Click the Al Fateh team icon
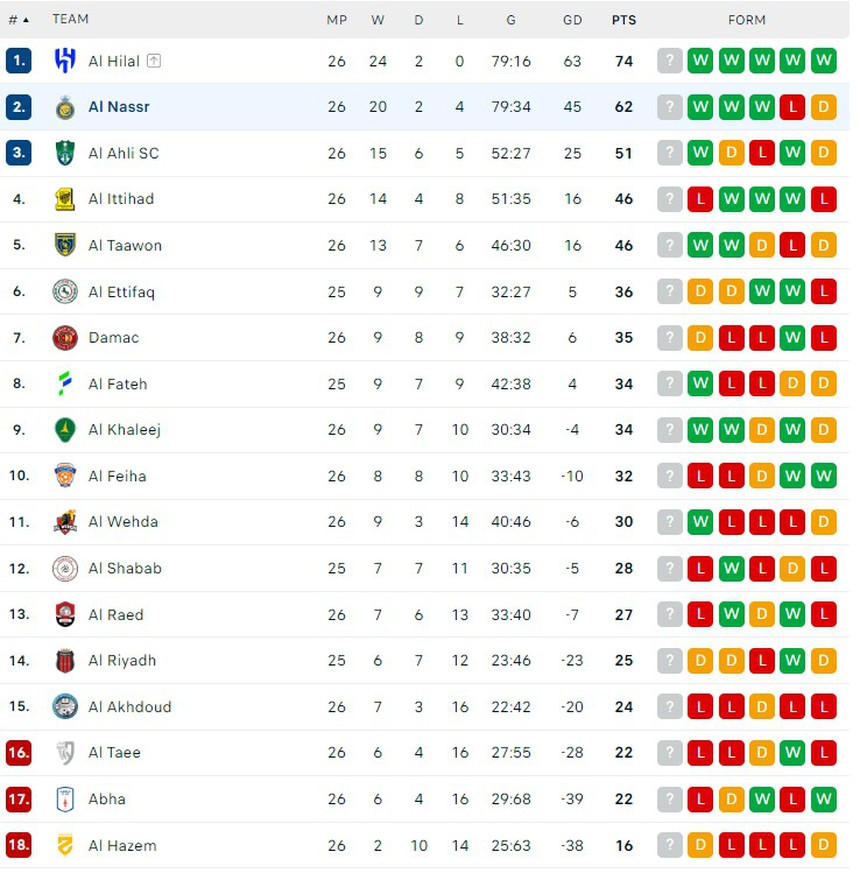The height and width of the screenshot is (880, 860). pos(65,384)
